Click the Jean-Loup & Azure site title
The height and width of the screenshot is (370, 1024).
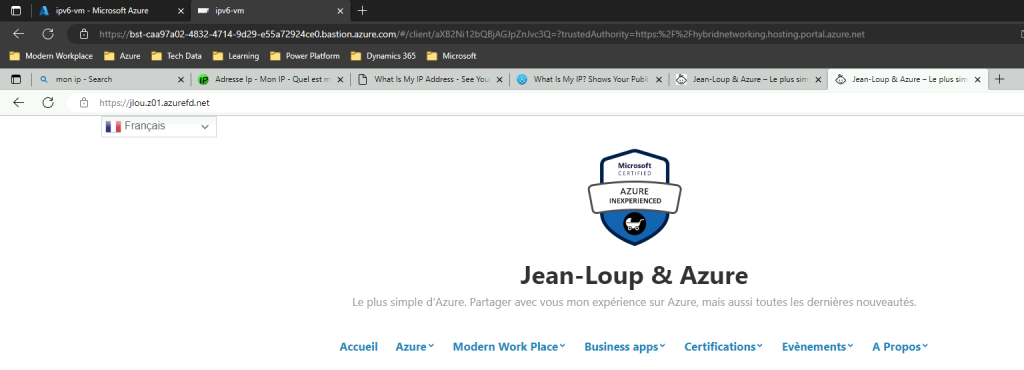pos(634,276)
